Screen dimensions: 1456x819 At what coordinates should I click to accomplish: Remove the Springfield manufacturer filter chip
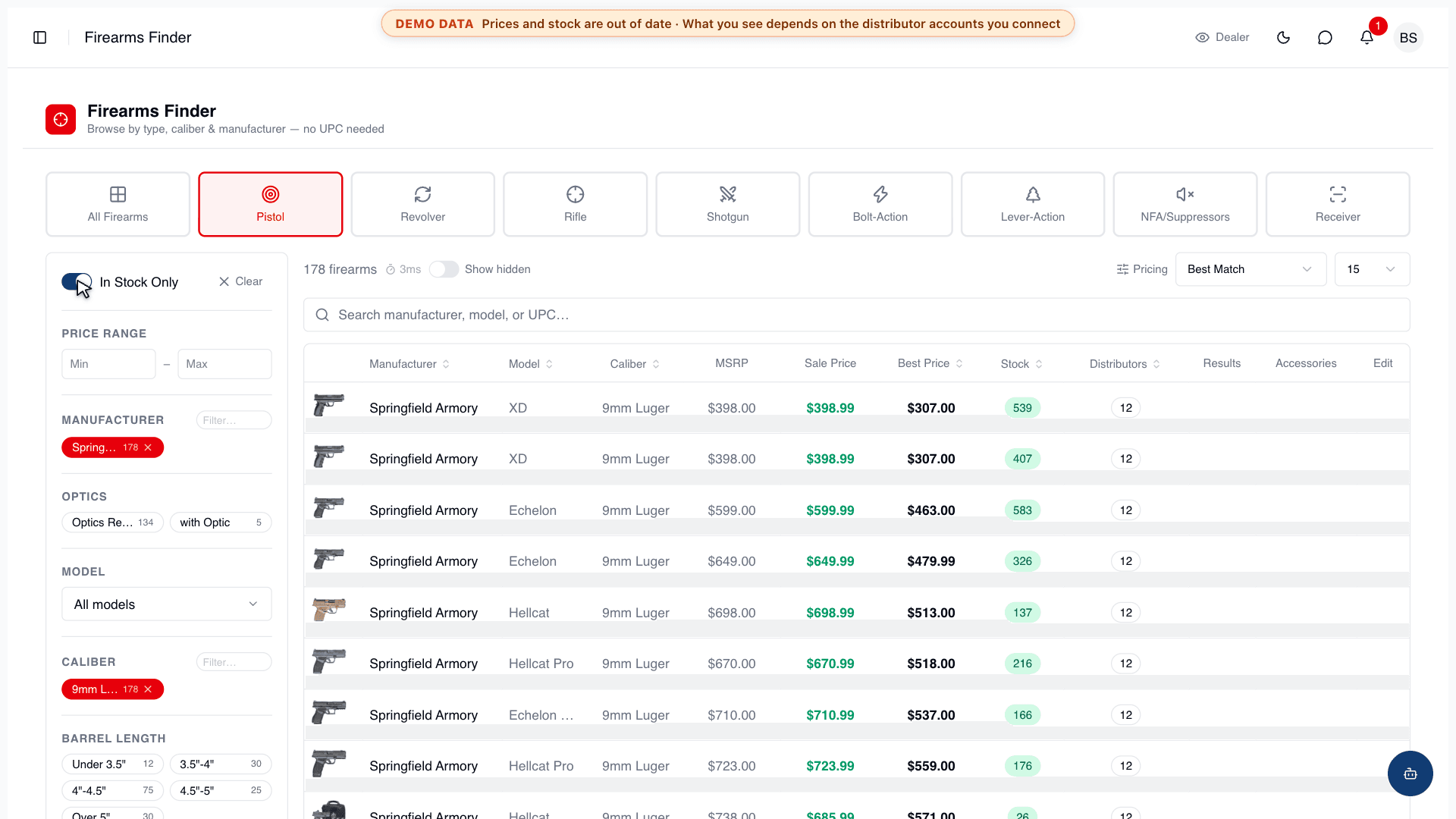[x=149, y=447]
